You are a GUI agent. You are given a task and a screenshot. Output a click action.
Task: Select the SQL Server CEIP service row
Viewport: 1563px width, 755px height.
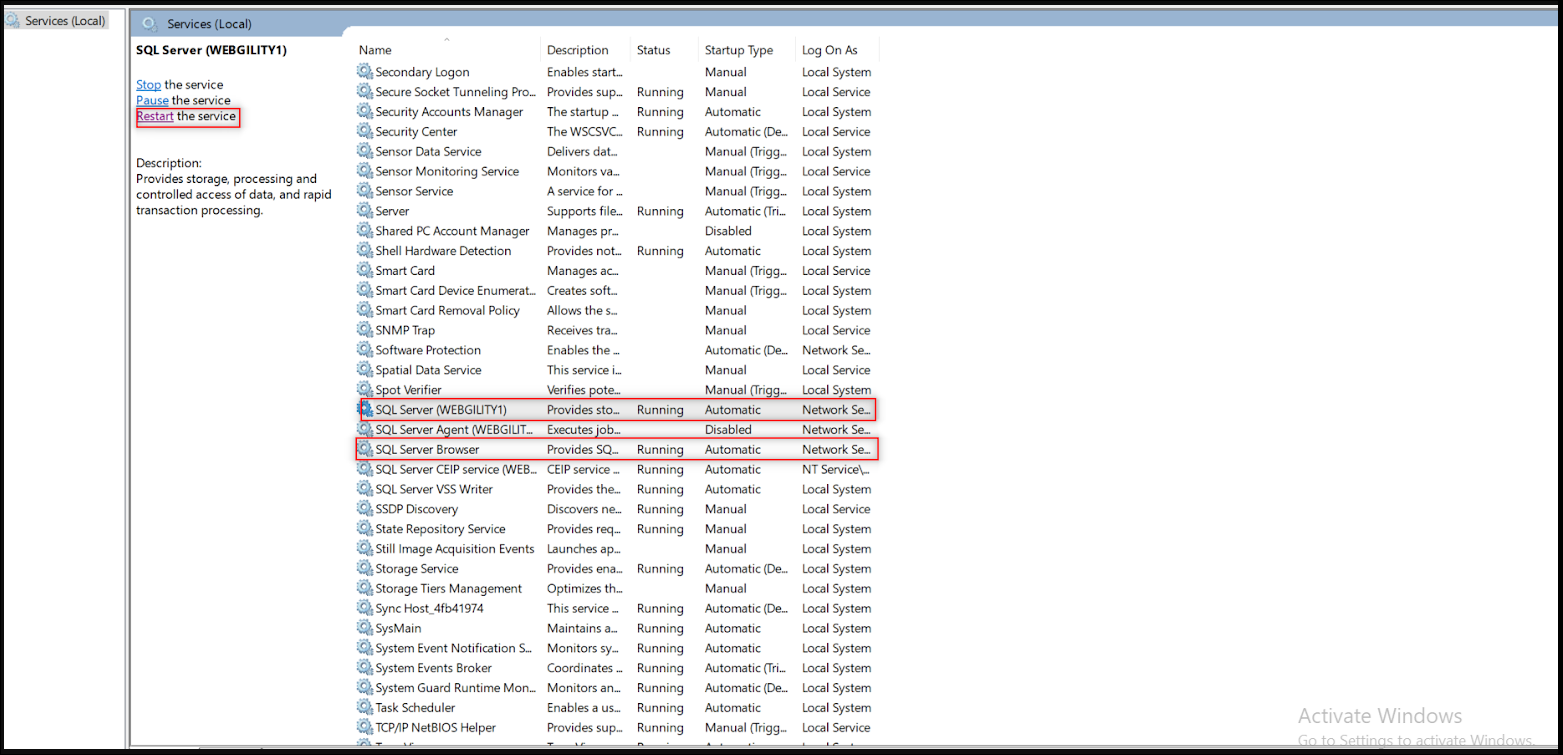coord(617,469)
